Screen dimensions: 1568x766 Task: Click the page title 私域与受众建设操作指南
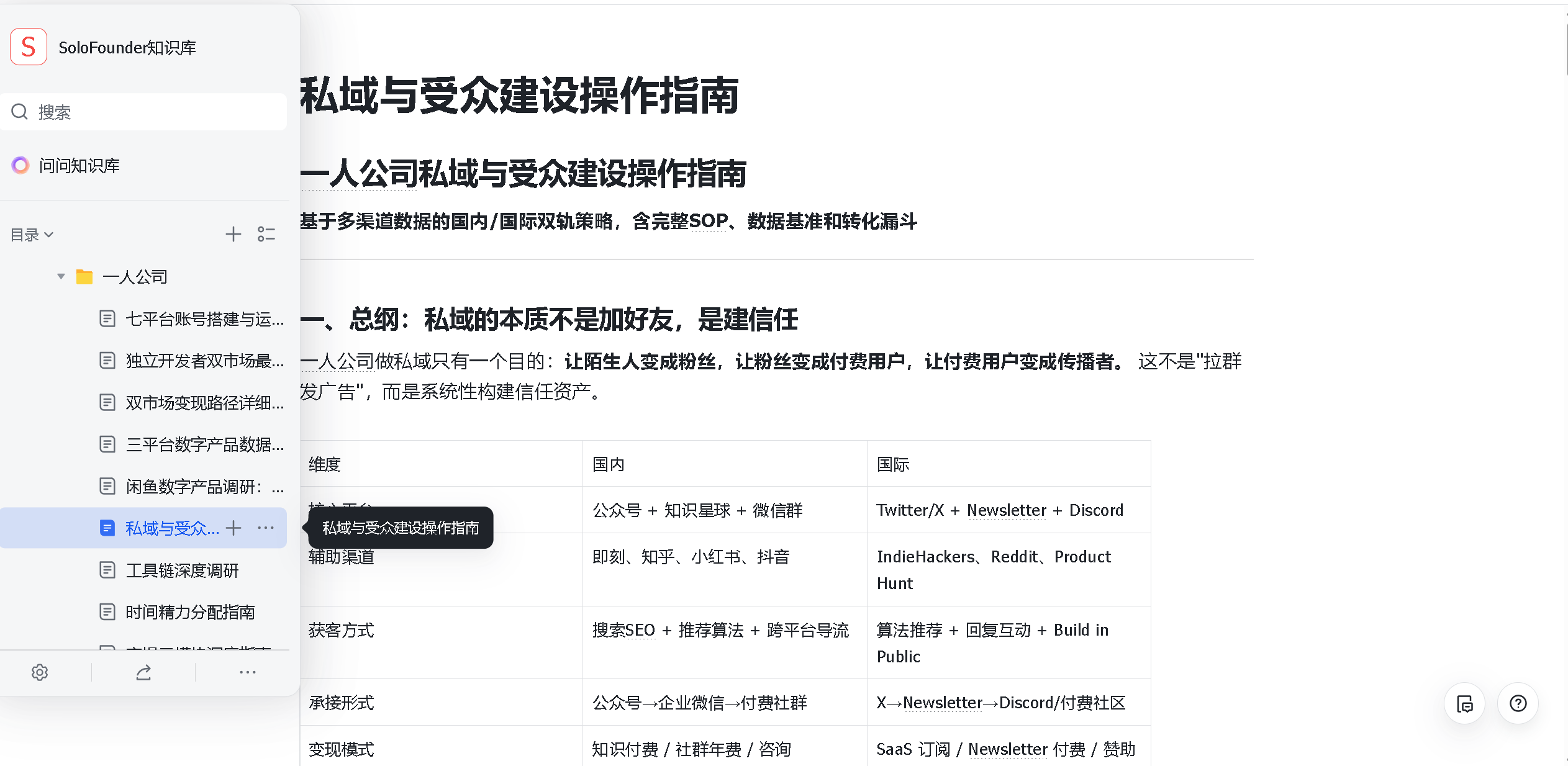click(x=519, y=96)
